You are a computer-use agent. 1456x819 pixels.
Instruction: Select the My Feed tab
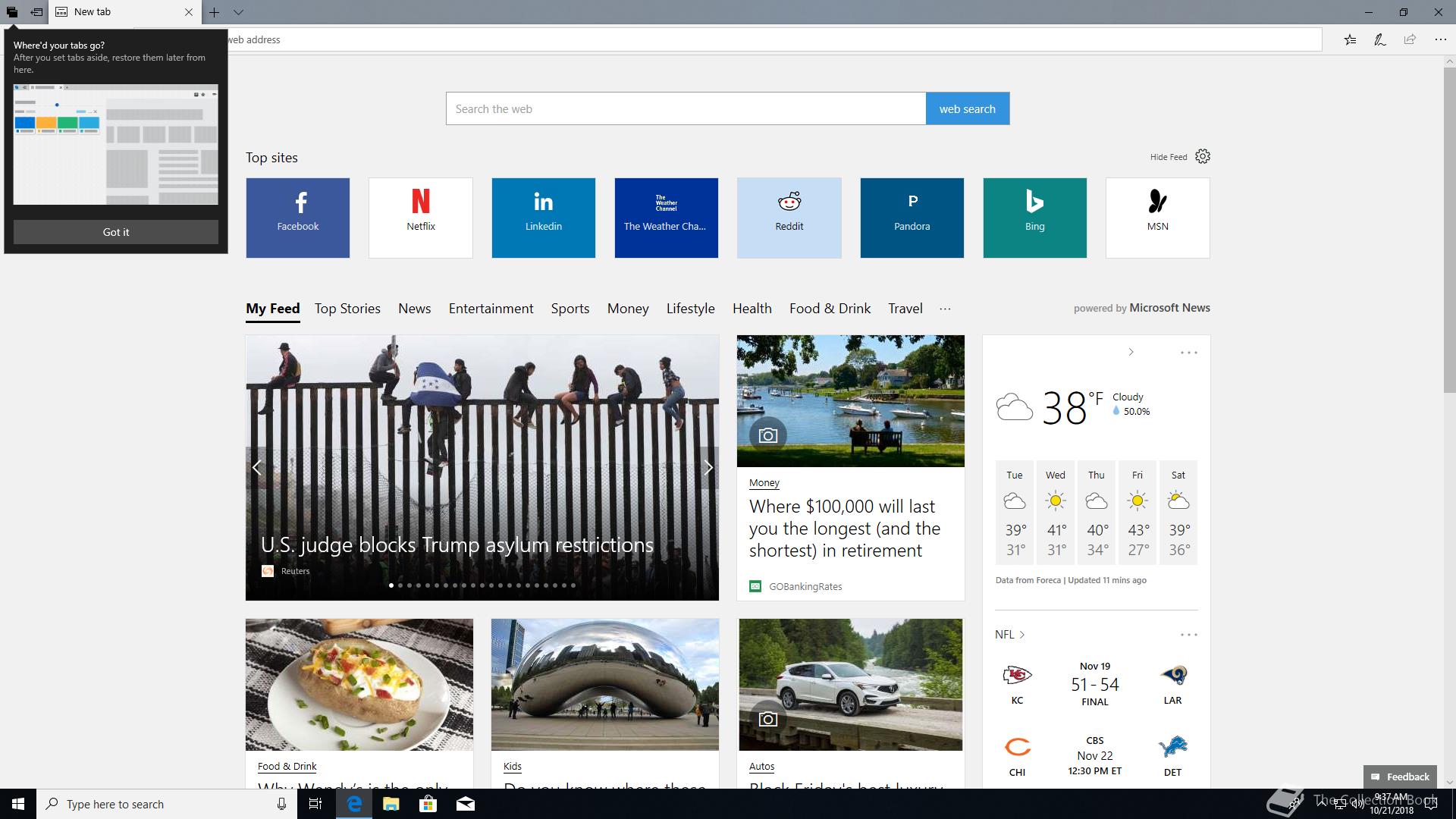point(273,309)
